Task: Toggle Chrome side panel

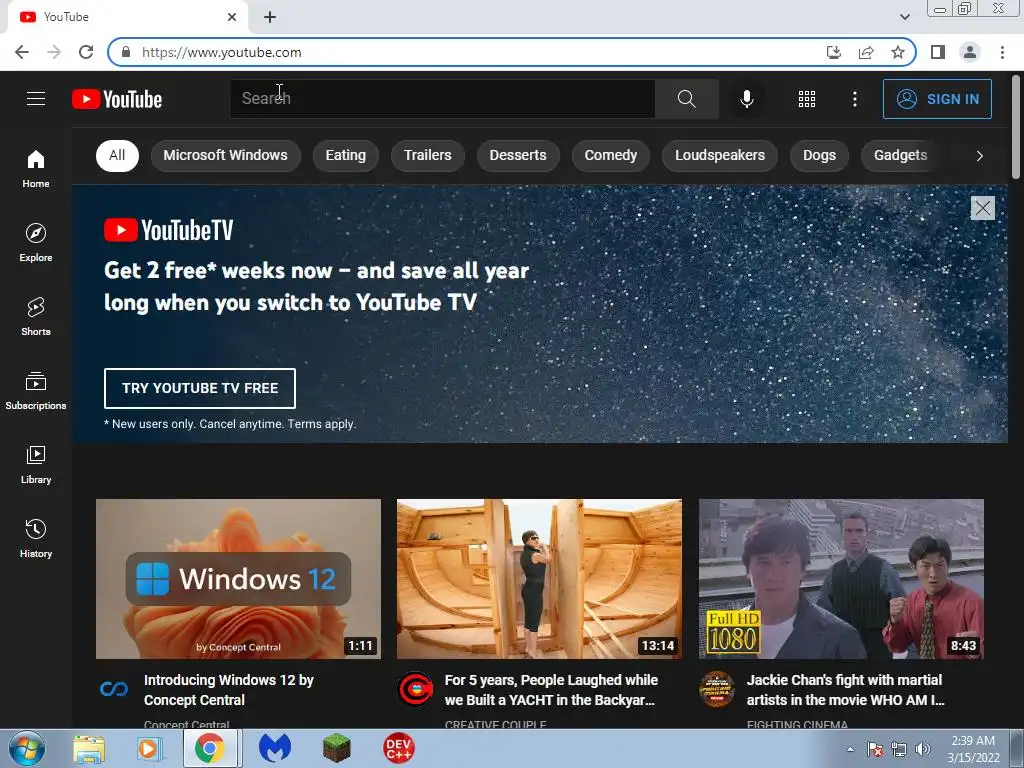Action: coord(938,52)
